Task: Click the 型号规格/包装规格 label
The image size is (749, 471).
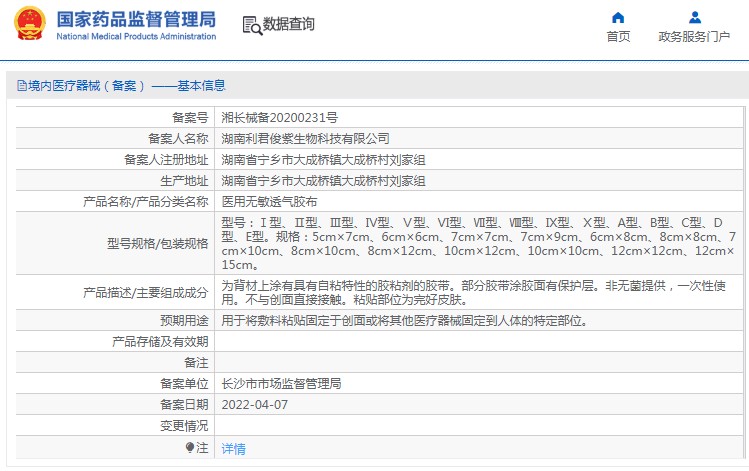Action: click(x=158, y=244)
